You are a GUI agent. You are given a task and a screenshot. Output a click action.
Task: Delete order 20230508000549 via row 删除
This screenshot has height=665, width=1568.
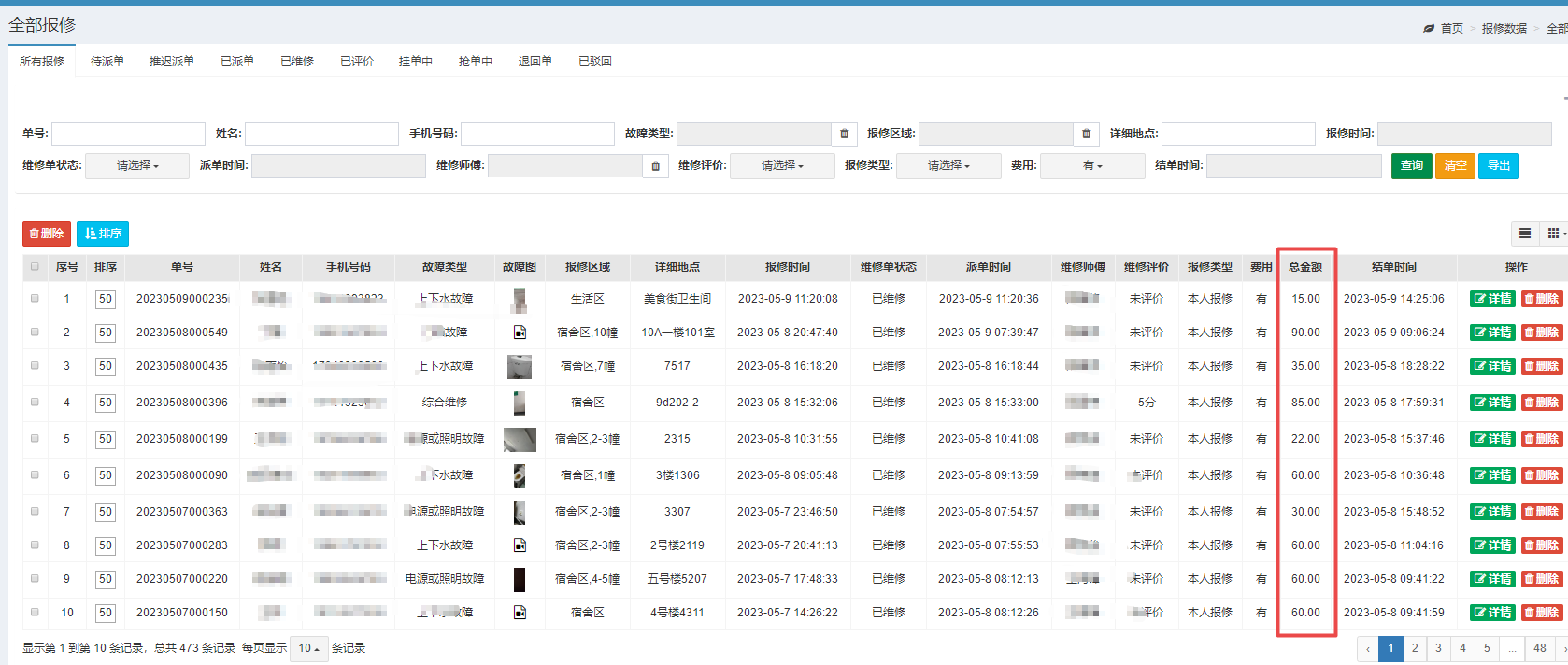[1542, 332]
